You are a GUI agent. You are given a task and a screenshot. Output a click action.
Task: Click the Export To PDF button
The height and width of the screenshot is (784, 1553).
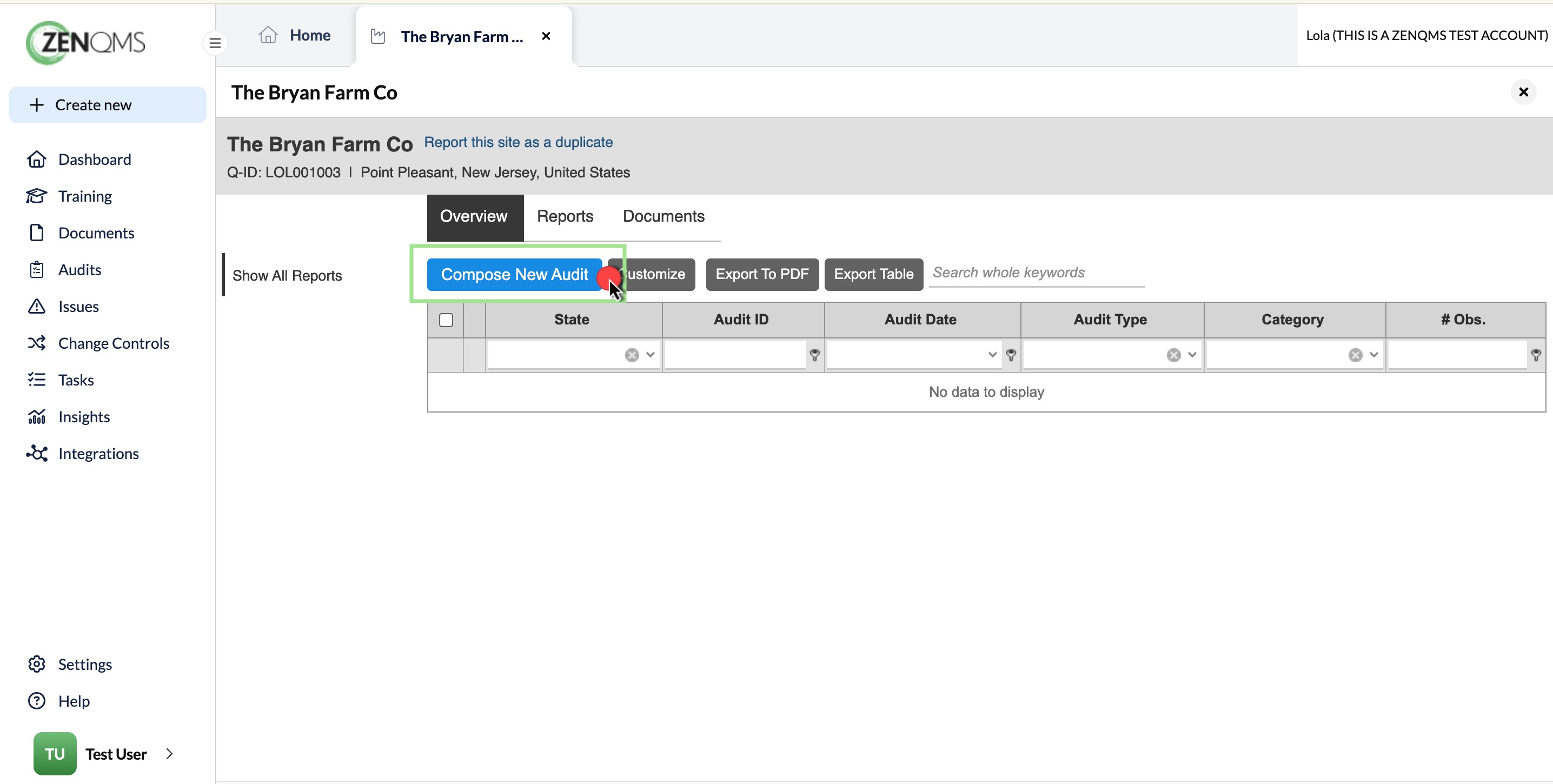[x=762, y=275]
